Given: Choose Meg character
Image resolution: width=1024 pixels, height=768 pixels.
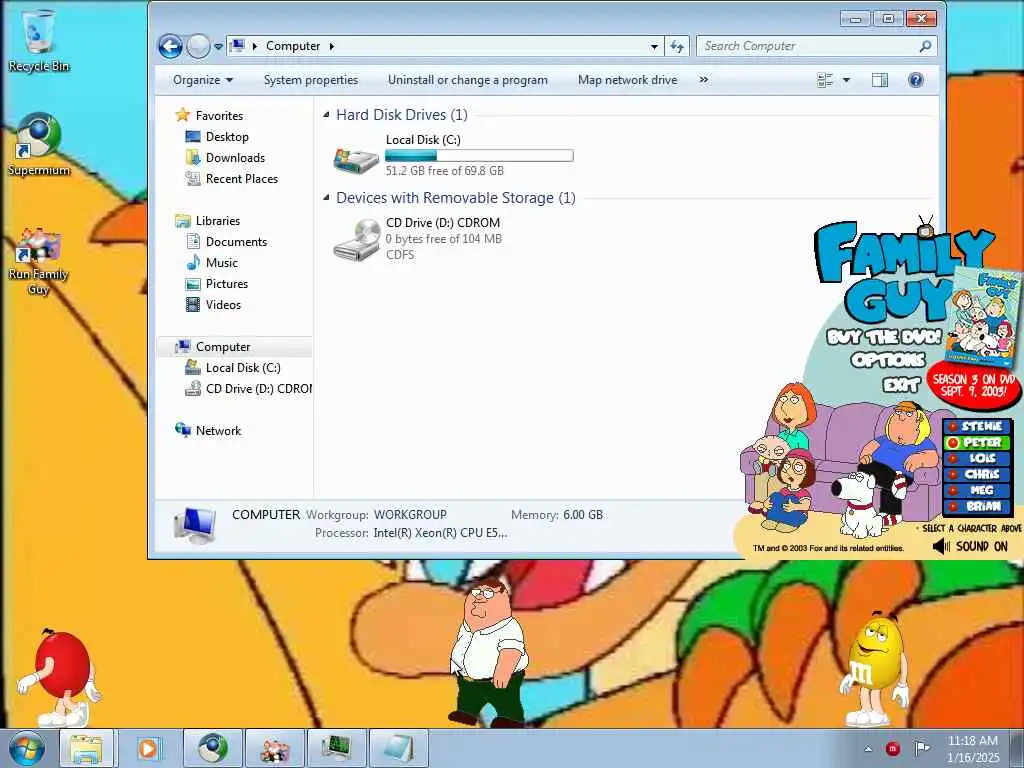Looking at the screenshot, I should tap(977, 490).
